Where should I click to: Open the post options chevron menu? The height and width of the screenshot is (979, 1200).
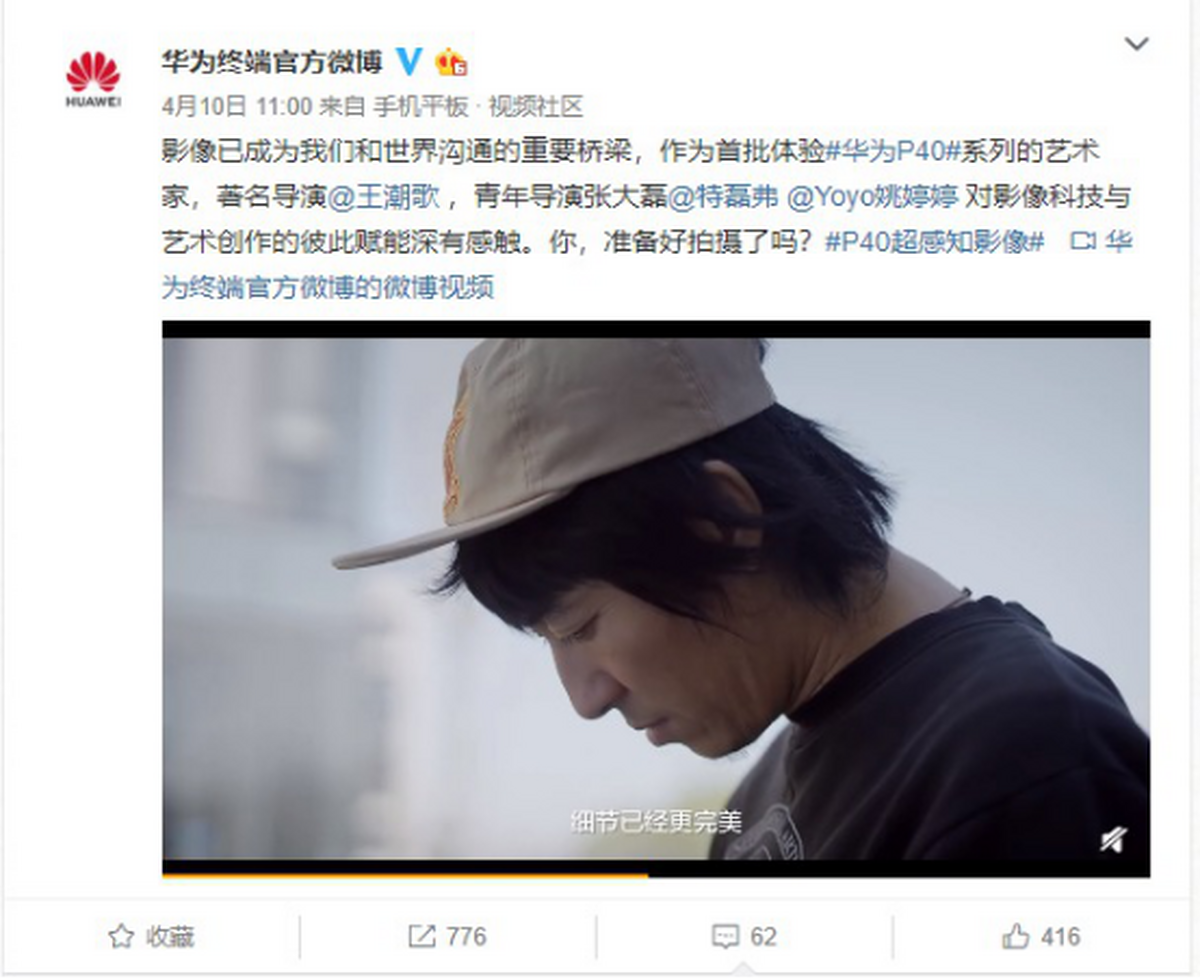tap(1136, 44)
